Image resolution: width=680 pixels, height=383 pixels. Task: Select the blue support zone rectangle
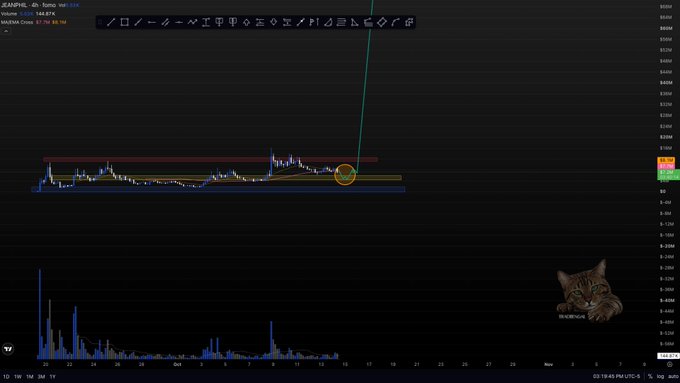(219, 189)
